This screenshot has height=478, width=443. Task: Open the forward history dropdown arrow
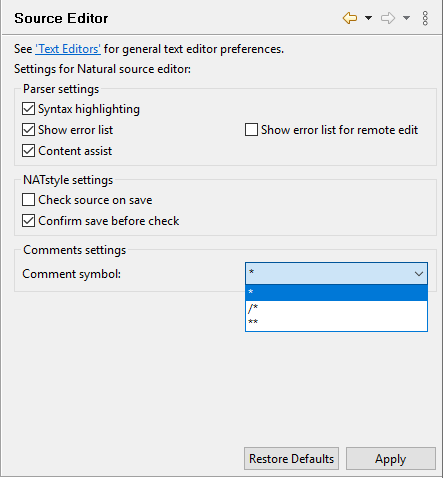406,18
